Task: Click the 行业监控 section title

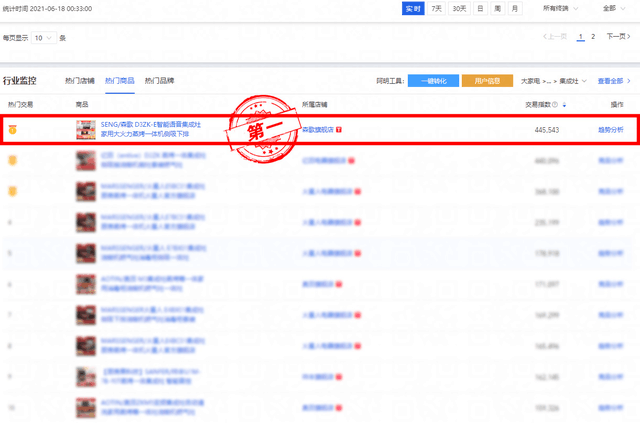Action: pyautogui.click(x=20, y=81)
